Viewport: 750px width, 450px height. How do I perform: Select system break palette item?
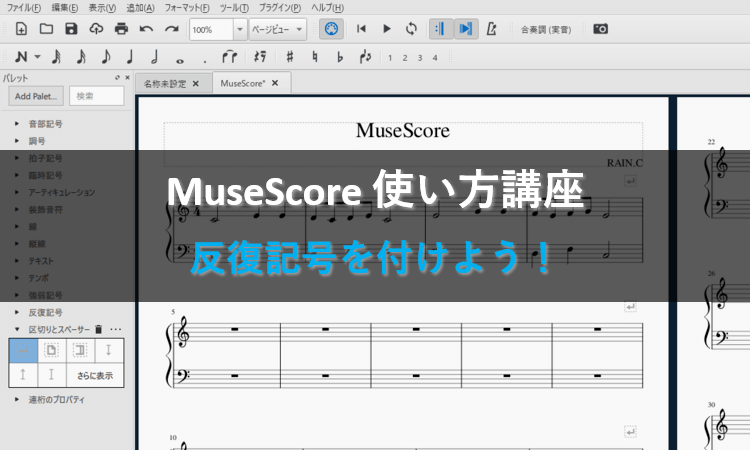point(23,351)
